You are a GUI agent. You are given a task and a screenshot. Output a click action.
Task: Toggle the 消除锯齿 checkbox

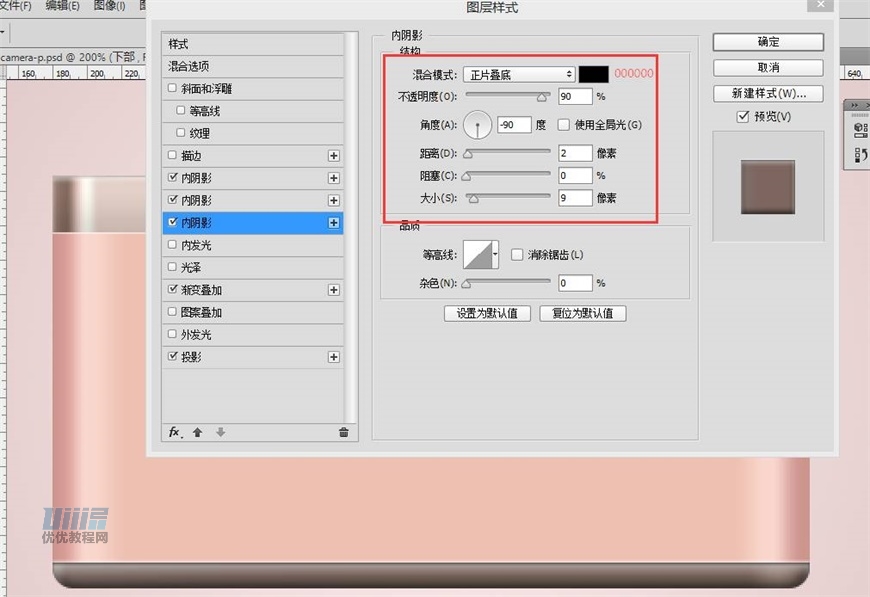click(x=516, y=254)
